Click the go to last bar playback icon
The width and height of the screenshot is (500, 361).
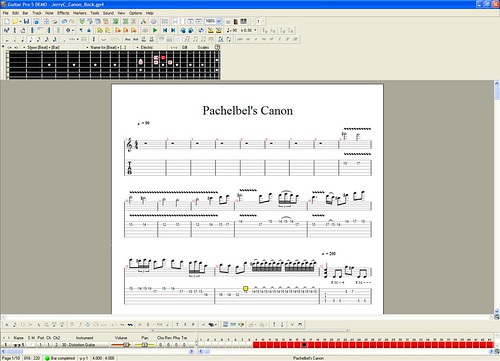tap(173, 30)
